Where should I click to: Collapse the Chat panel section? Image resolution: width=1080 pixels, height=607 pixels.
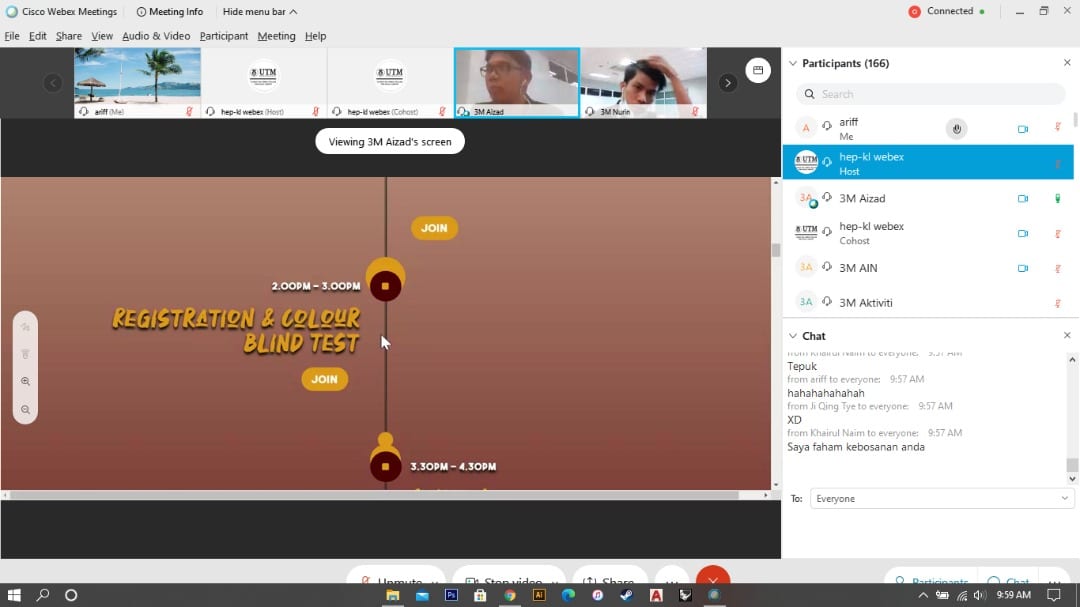pyautogui.click(x=793, y=336)
